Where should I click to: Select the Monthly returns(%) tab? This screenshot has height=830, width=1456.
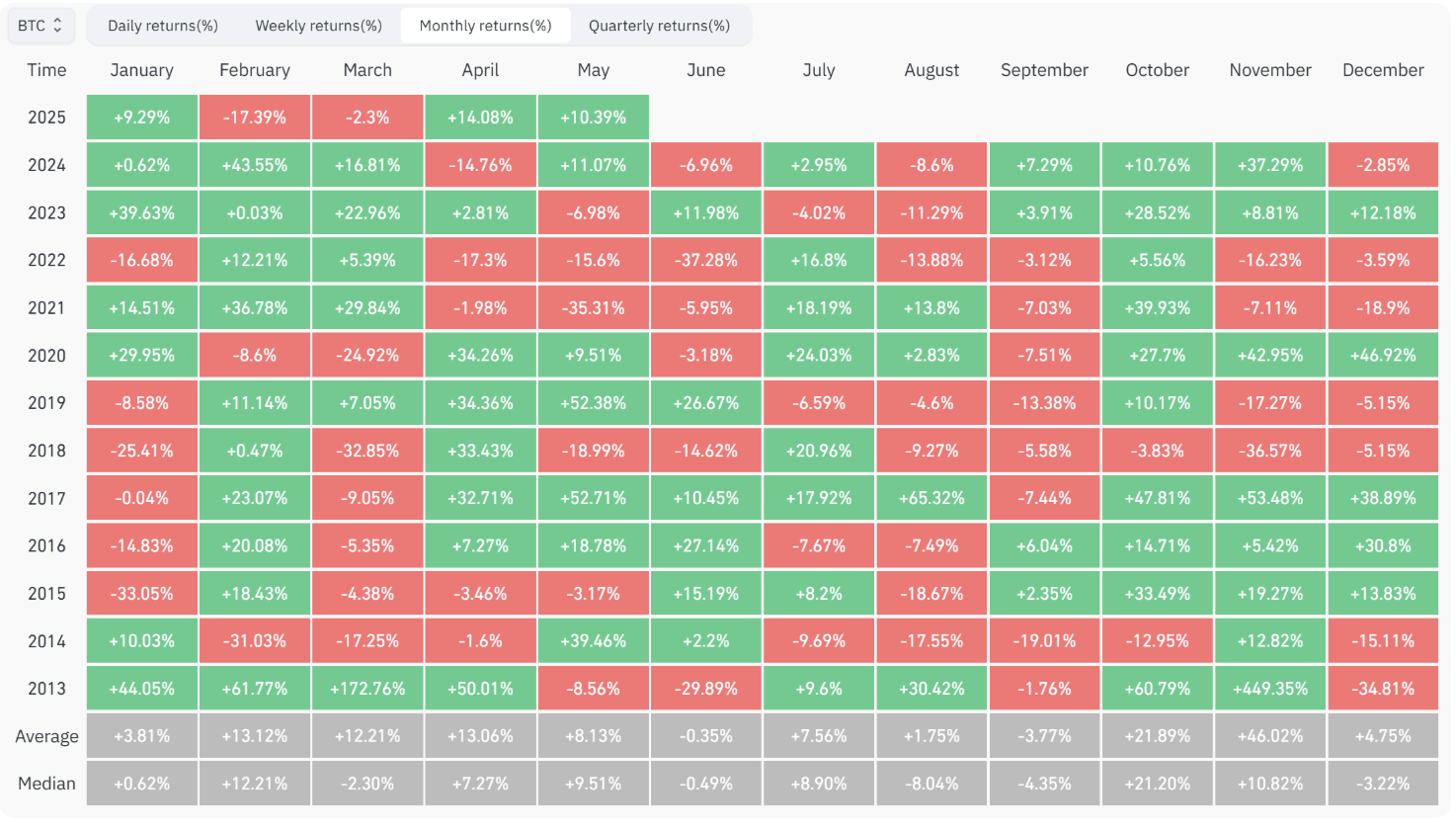pos(485,26)
